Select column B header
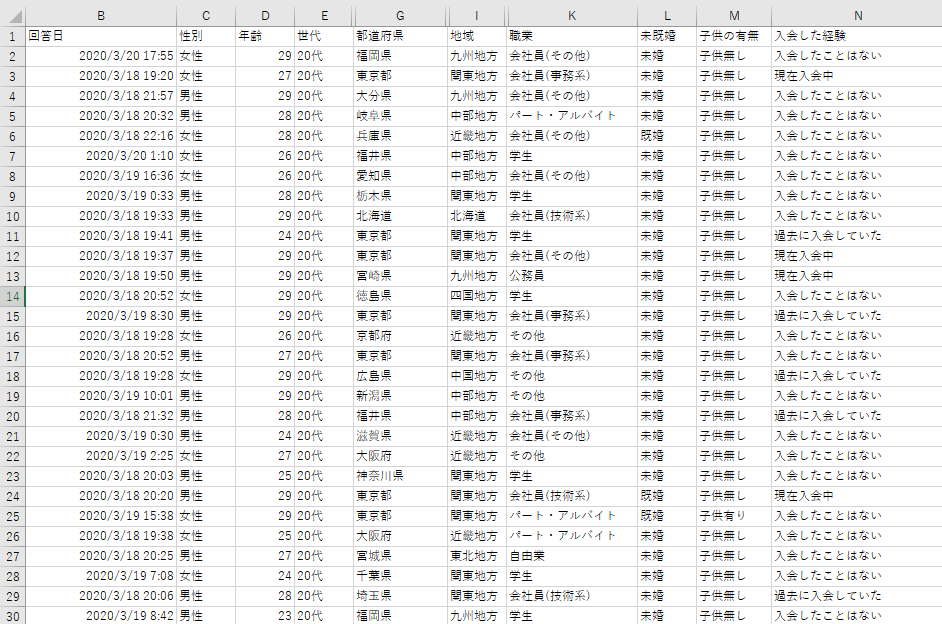This screenshot has width=942, height=624. tap(100, 15)
